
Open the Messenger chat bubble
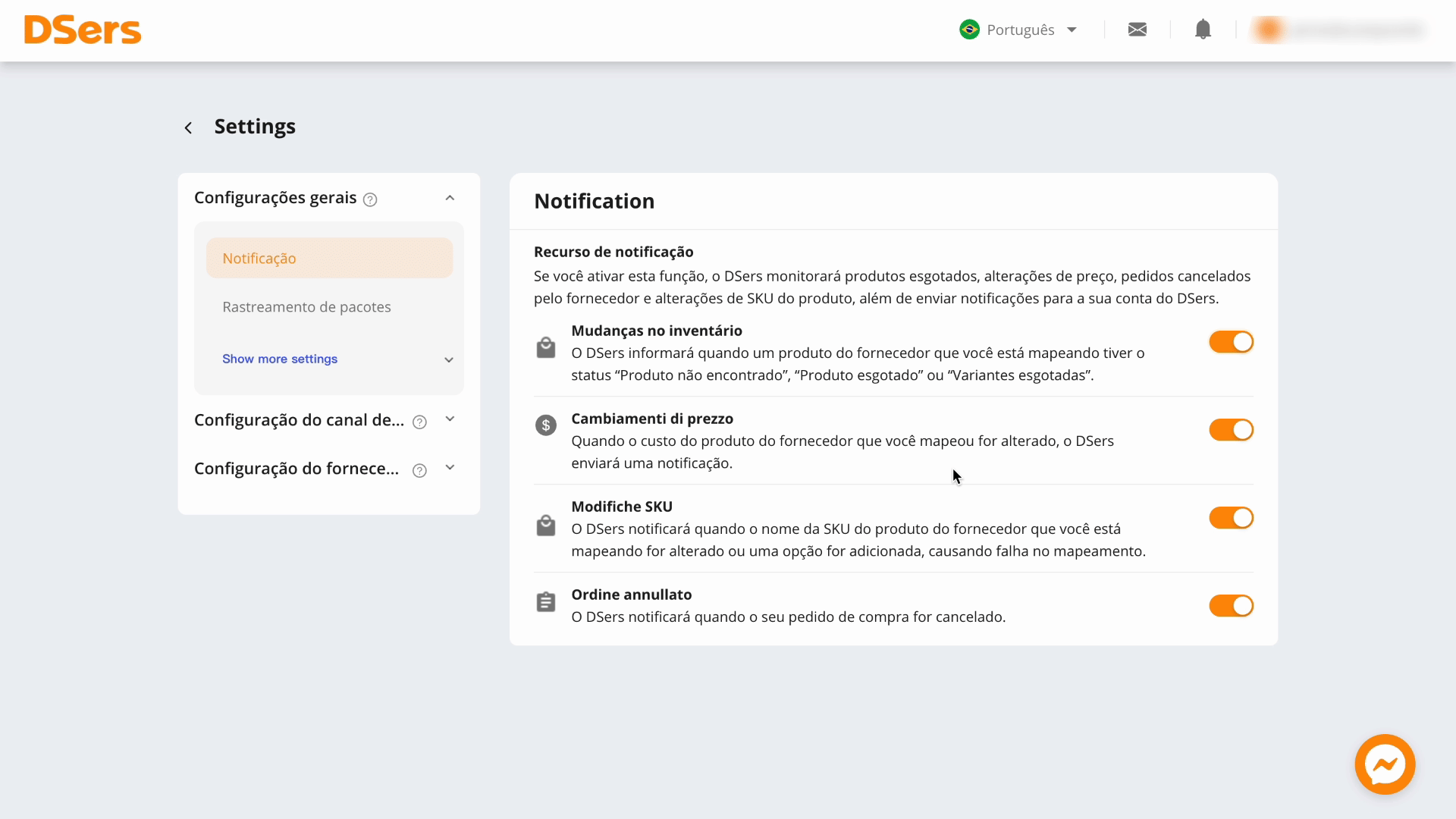pyautogui.click(x=1385, y=764)
